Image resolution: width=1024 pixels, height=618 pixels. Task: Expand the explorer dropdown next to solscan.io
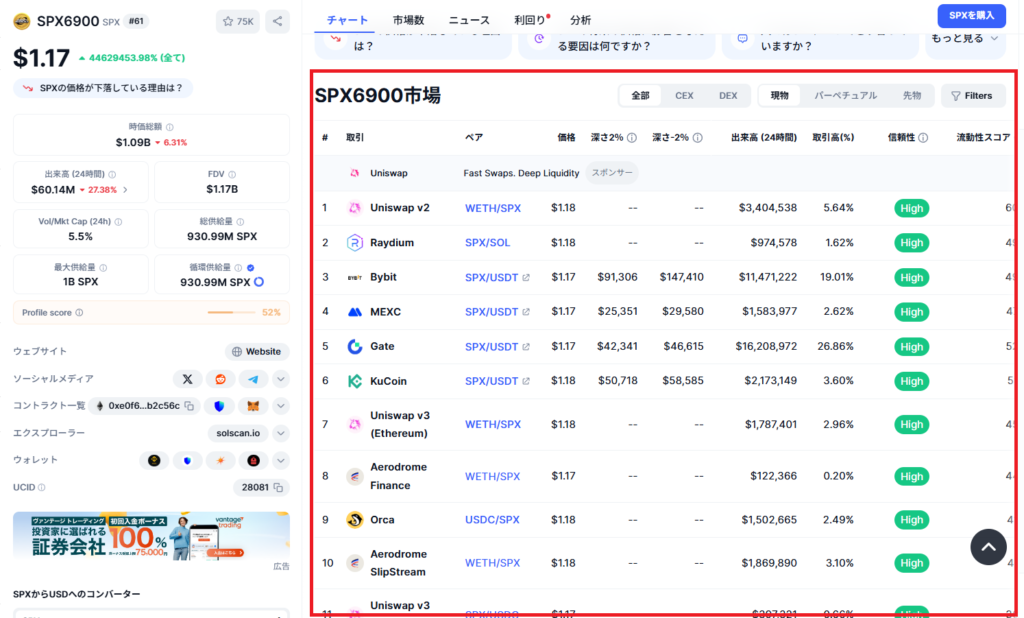pyautogui.click(x=281, y=433)
